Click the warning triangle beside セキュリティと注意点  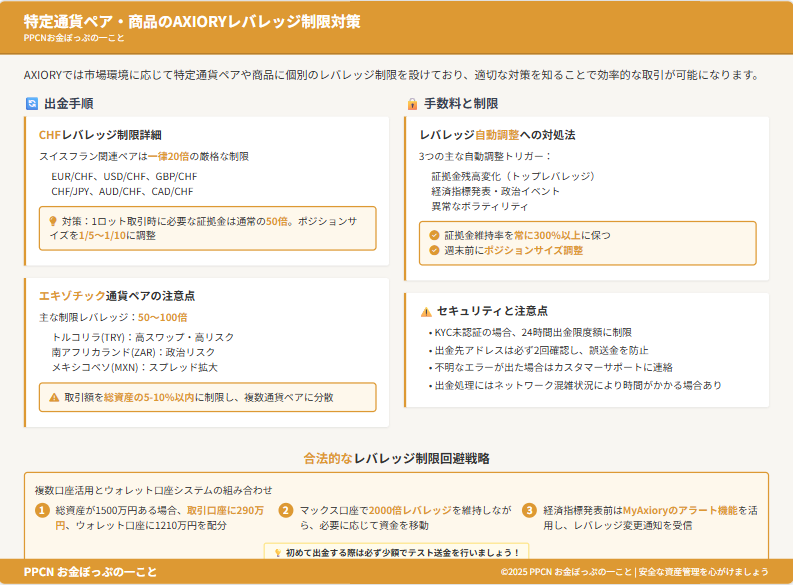pos(426,311)
